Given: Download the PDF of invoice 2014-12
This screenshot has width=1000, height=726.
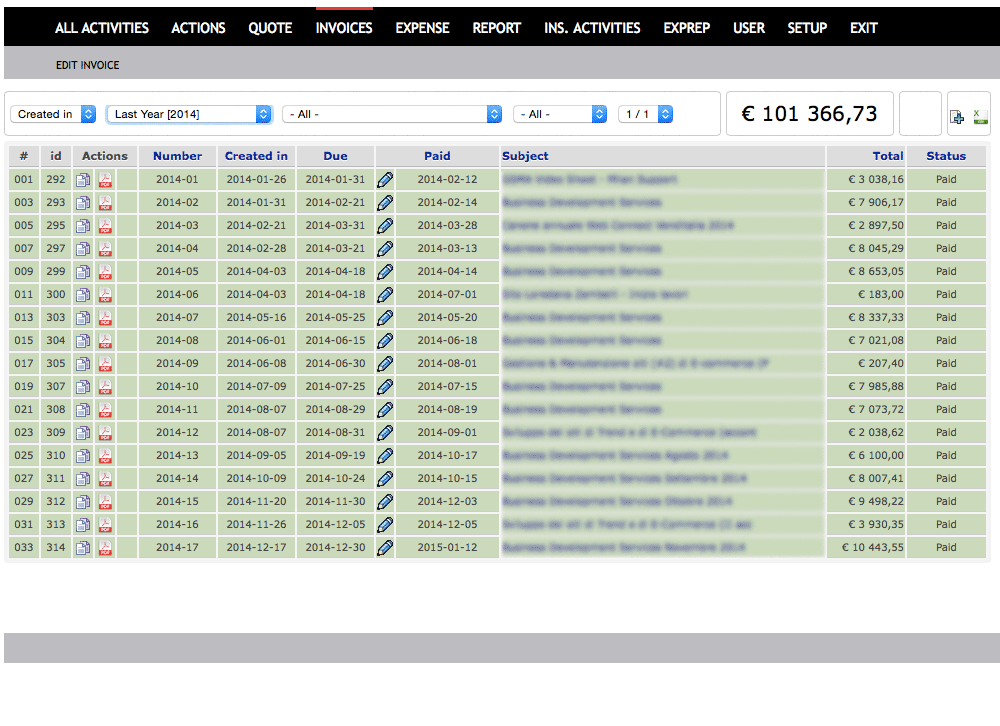Looking at the screenshot, I should 105,433.
